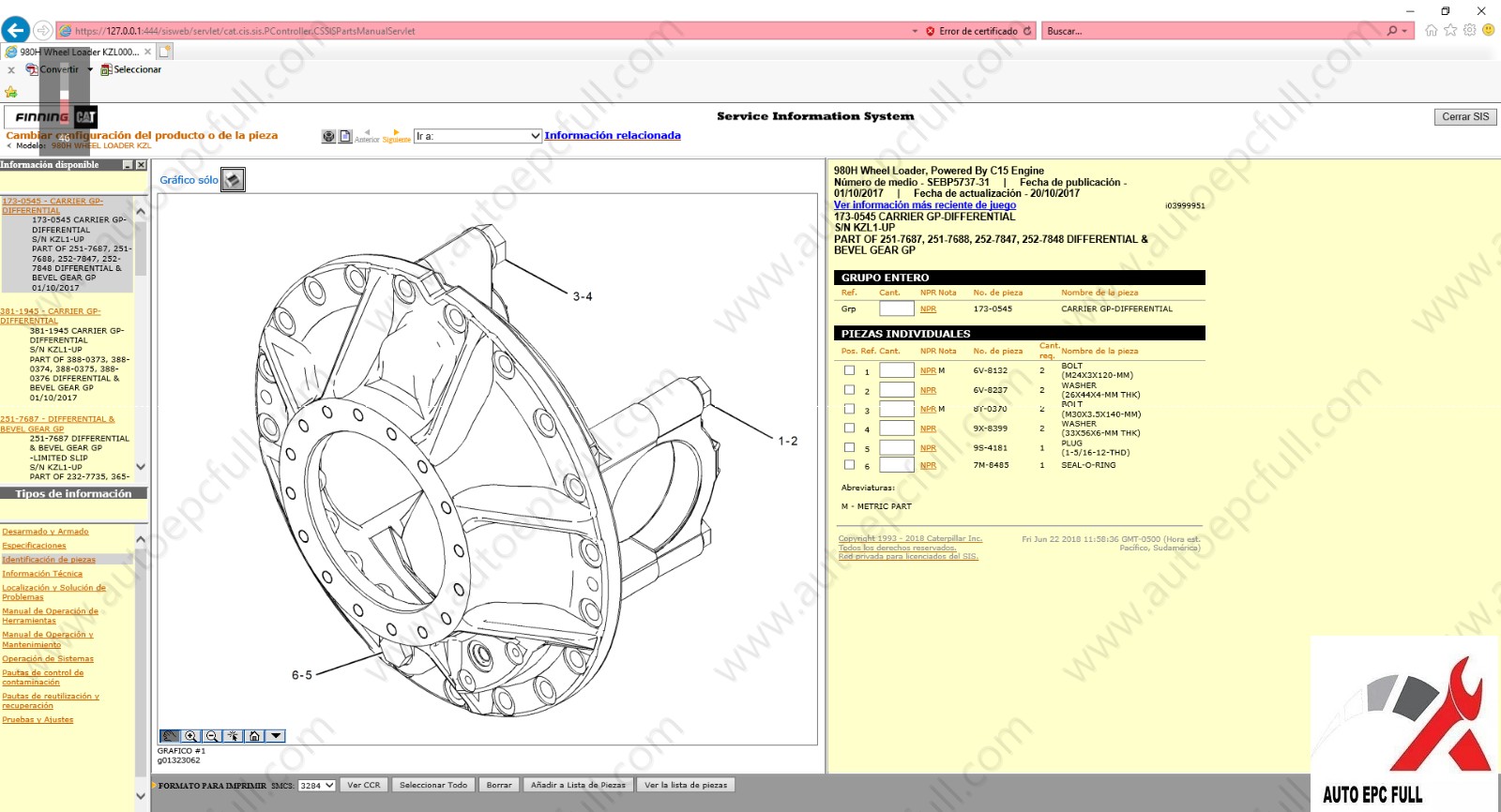The image size is (1501, 812).
Task: Select Identificación de piezas info type
Action: [49, 560]
